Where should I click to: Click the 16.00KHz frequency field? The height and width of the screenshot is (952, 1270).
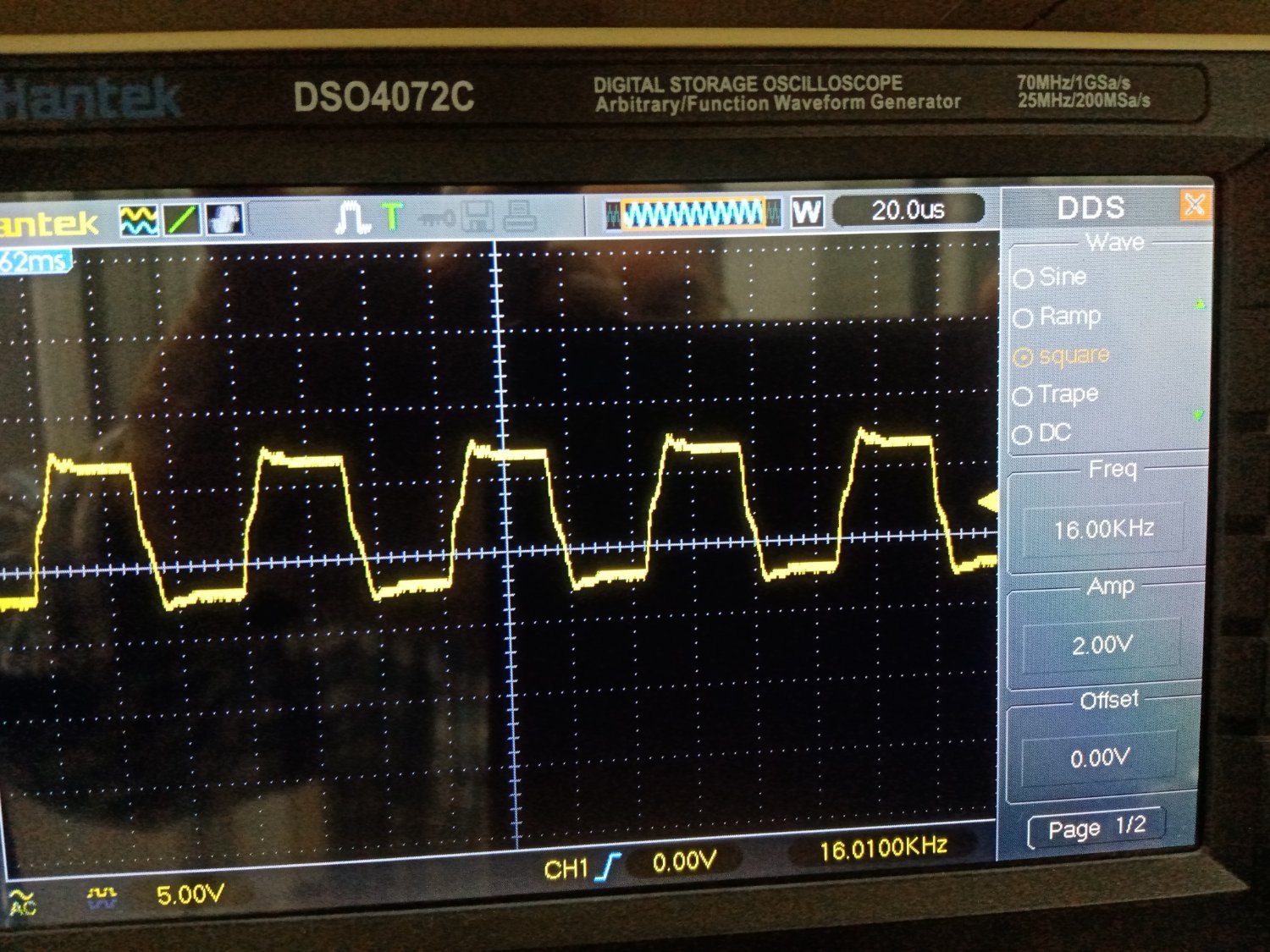(1103, 530)
